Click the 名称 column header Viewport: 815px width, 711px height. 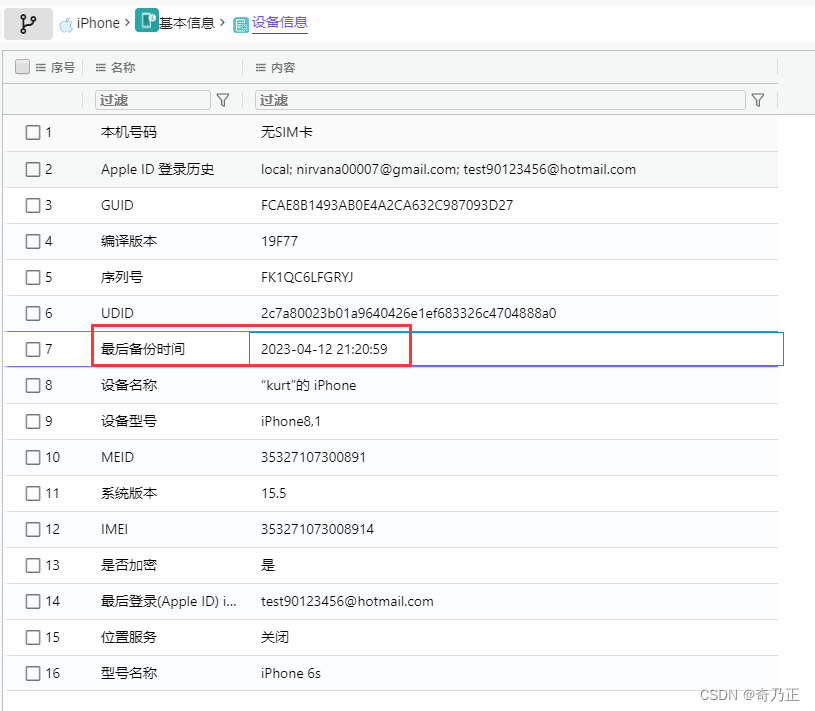coord(123,68)
